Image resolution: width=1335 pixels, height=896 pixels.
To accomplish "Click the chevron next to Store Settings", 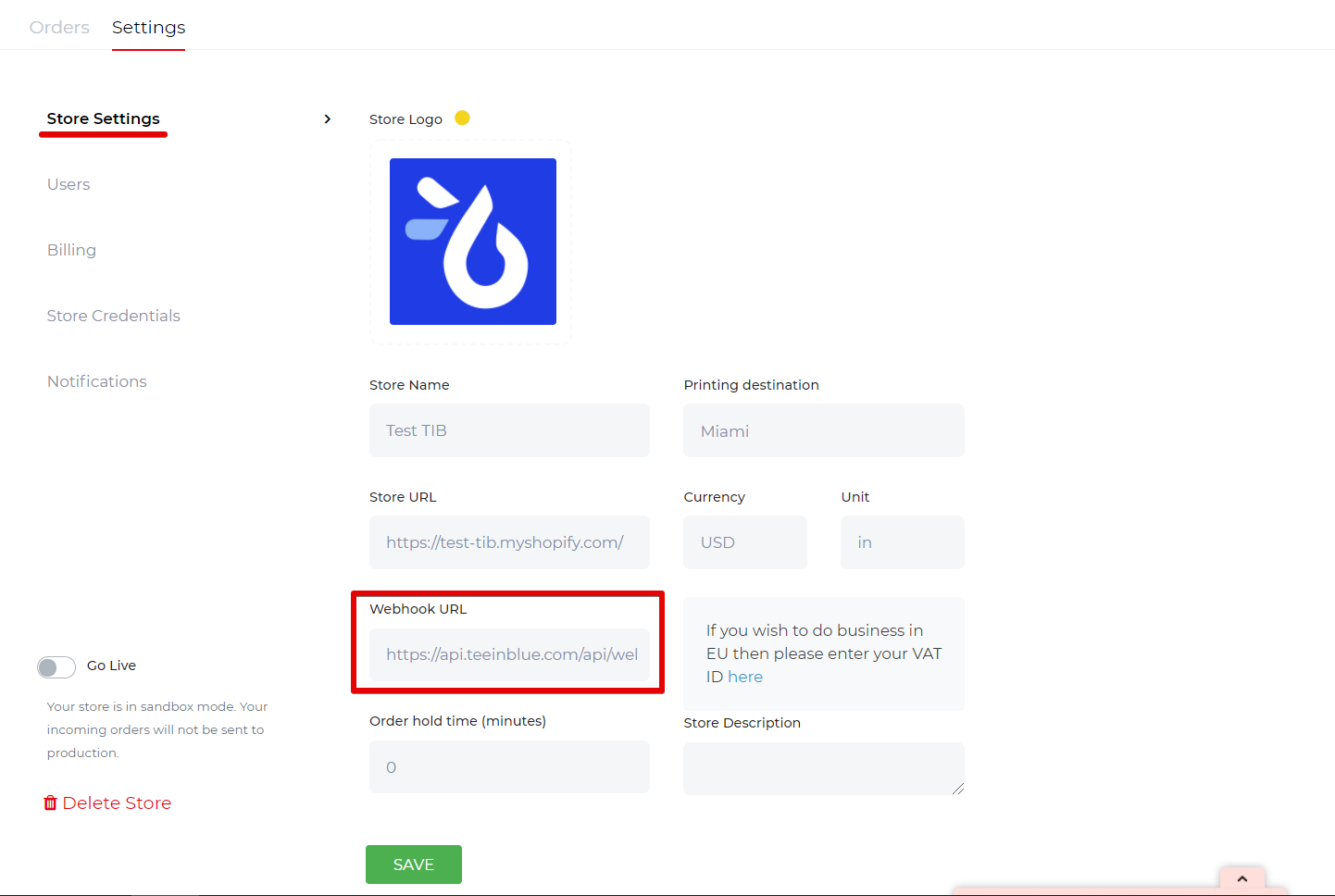I will tap(327, 119).
